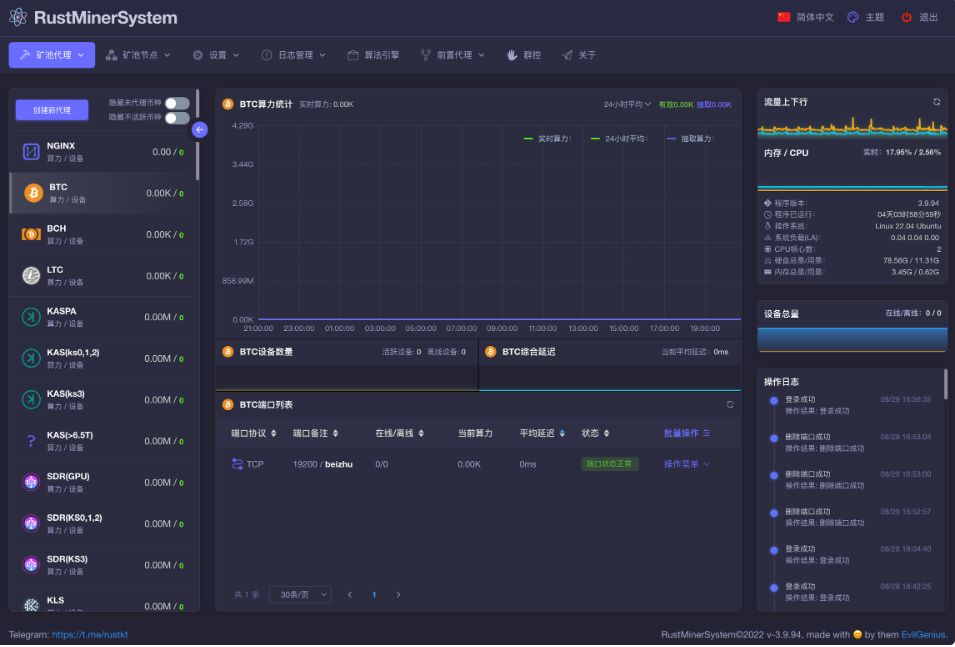955x647 pixels.
Task: Click the operation log panel scrollbar
Action: click(x=945, y=385)
